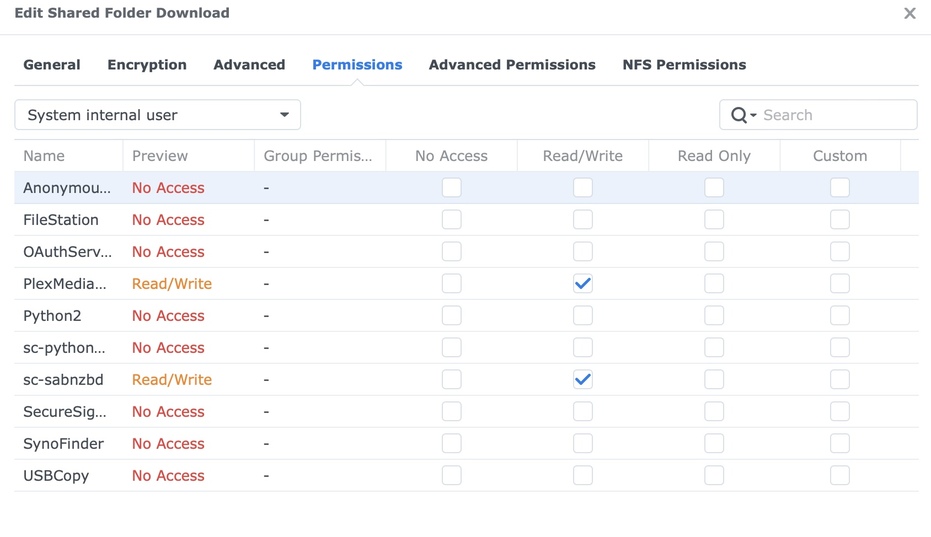Screen dimensions: 931x537
Task: Open the Encryption tab
Action: click(147, 65)
